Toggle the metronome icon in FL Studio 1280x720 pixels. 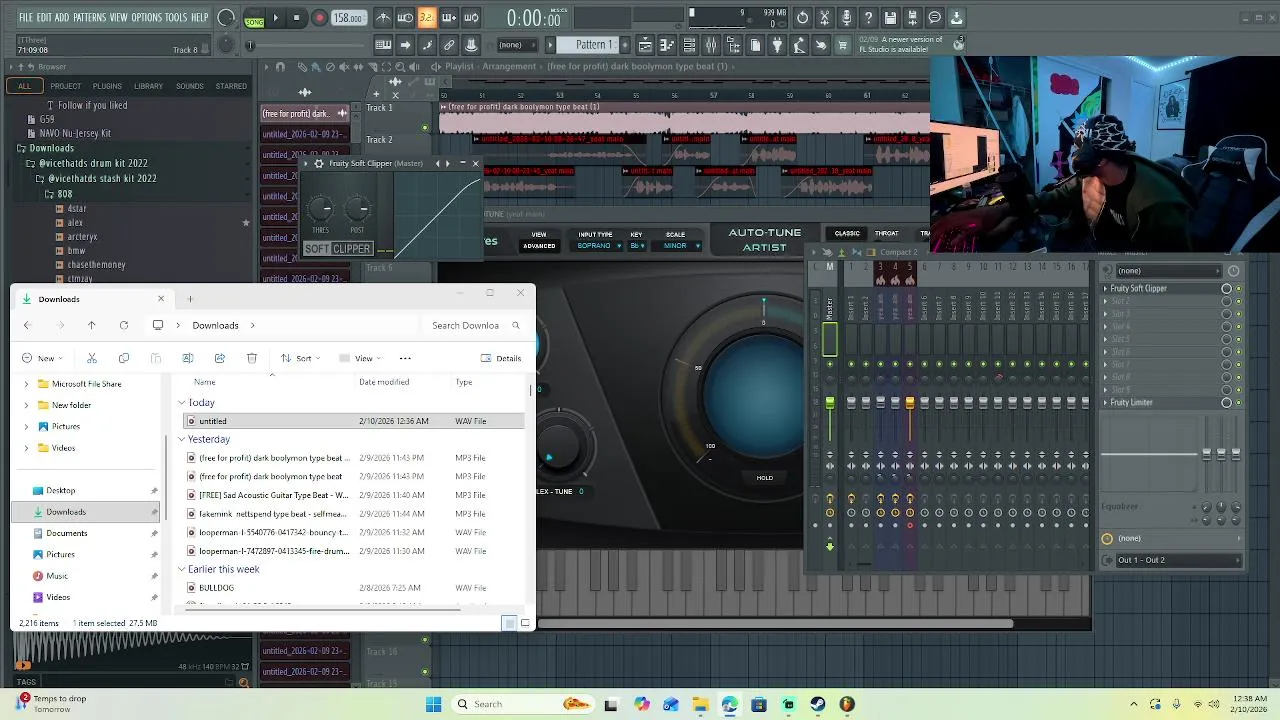tap(383, 18)
